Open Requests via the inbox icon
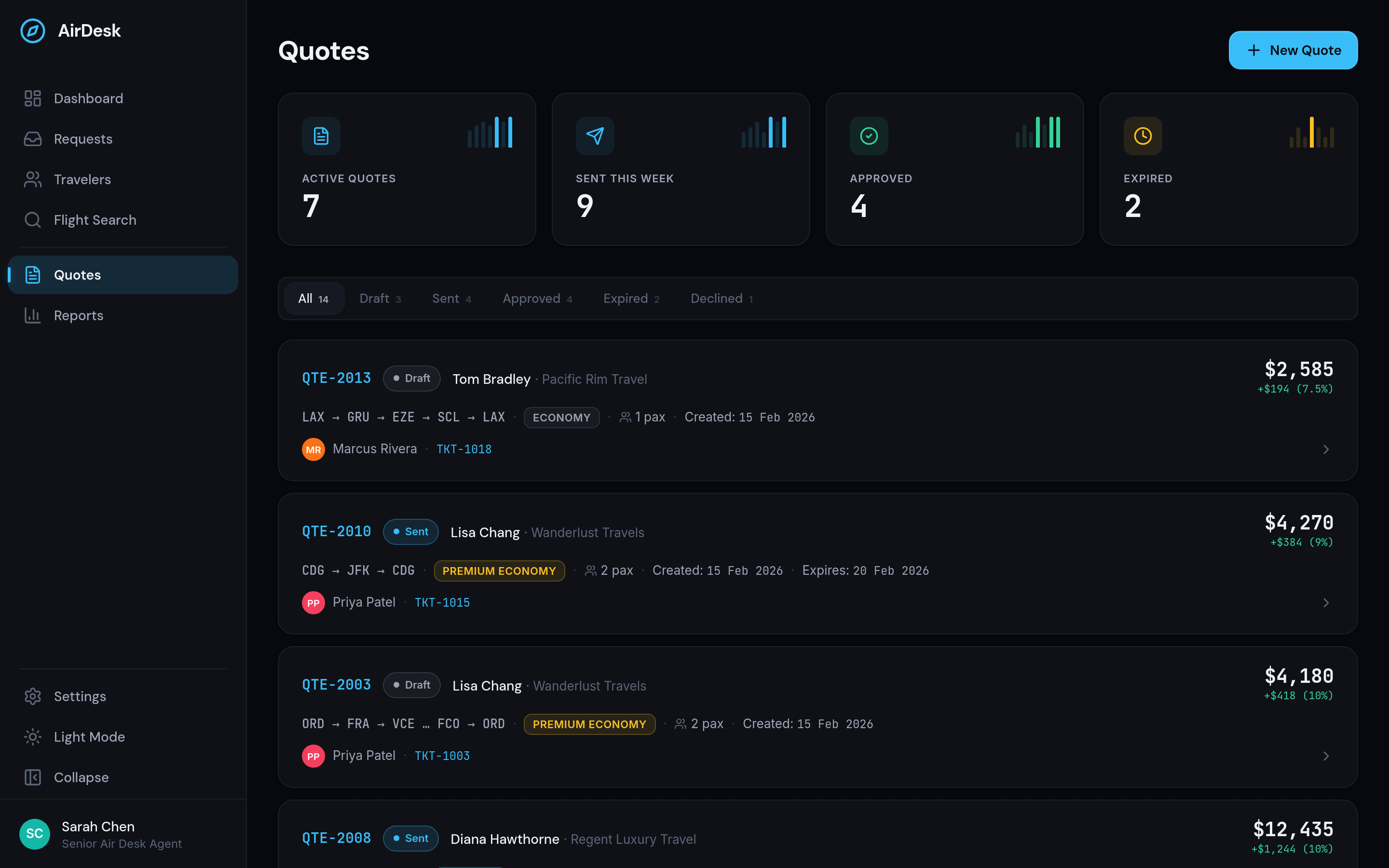 pos(33,138)
